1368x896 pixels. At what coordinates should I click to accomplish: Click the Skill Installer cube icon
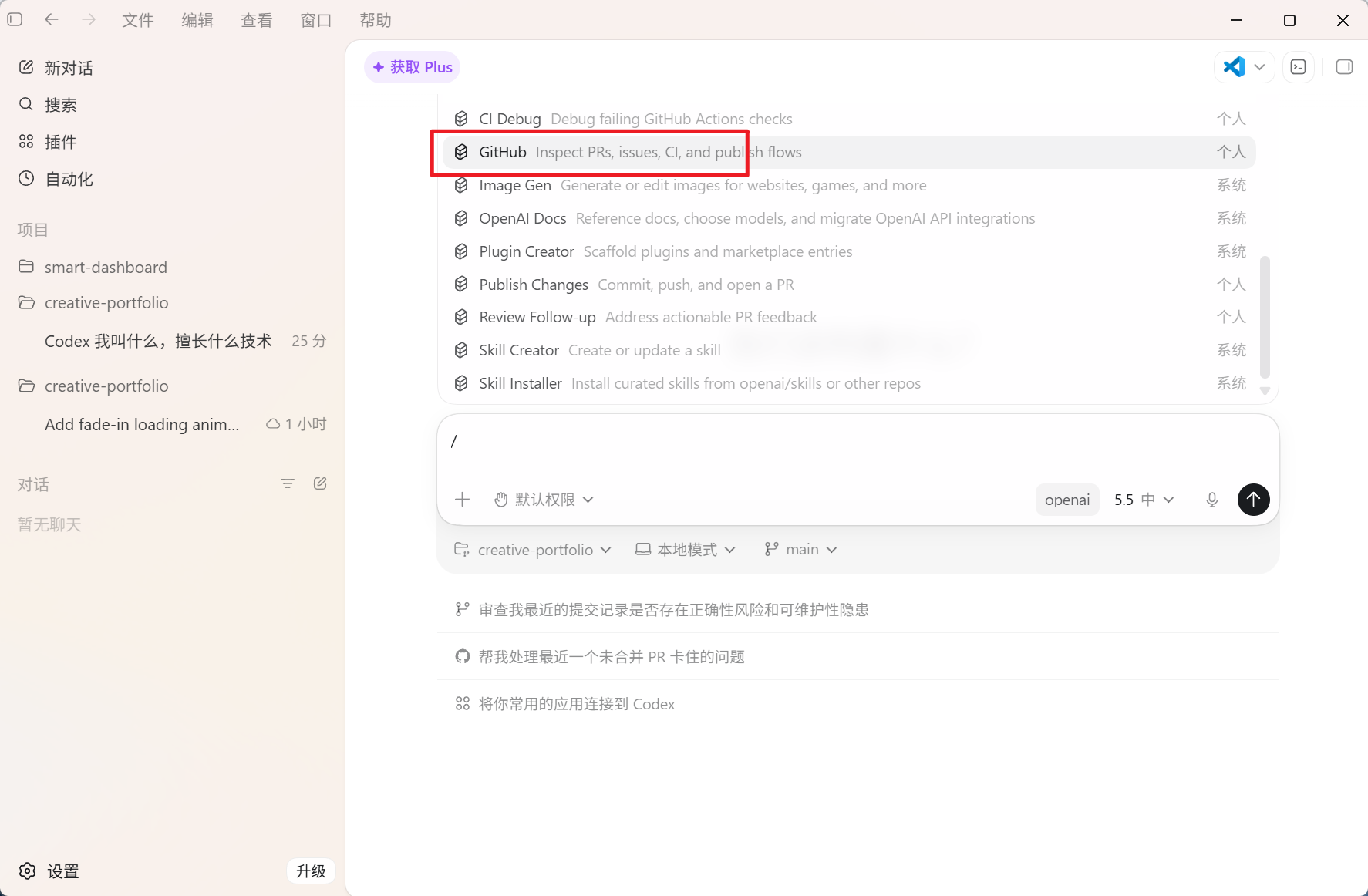[x=461, y=383]
